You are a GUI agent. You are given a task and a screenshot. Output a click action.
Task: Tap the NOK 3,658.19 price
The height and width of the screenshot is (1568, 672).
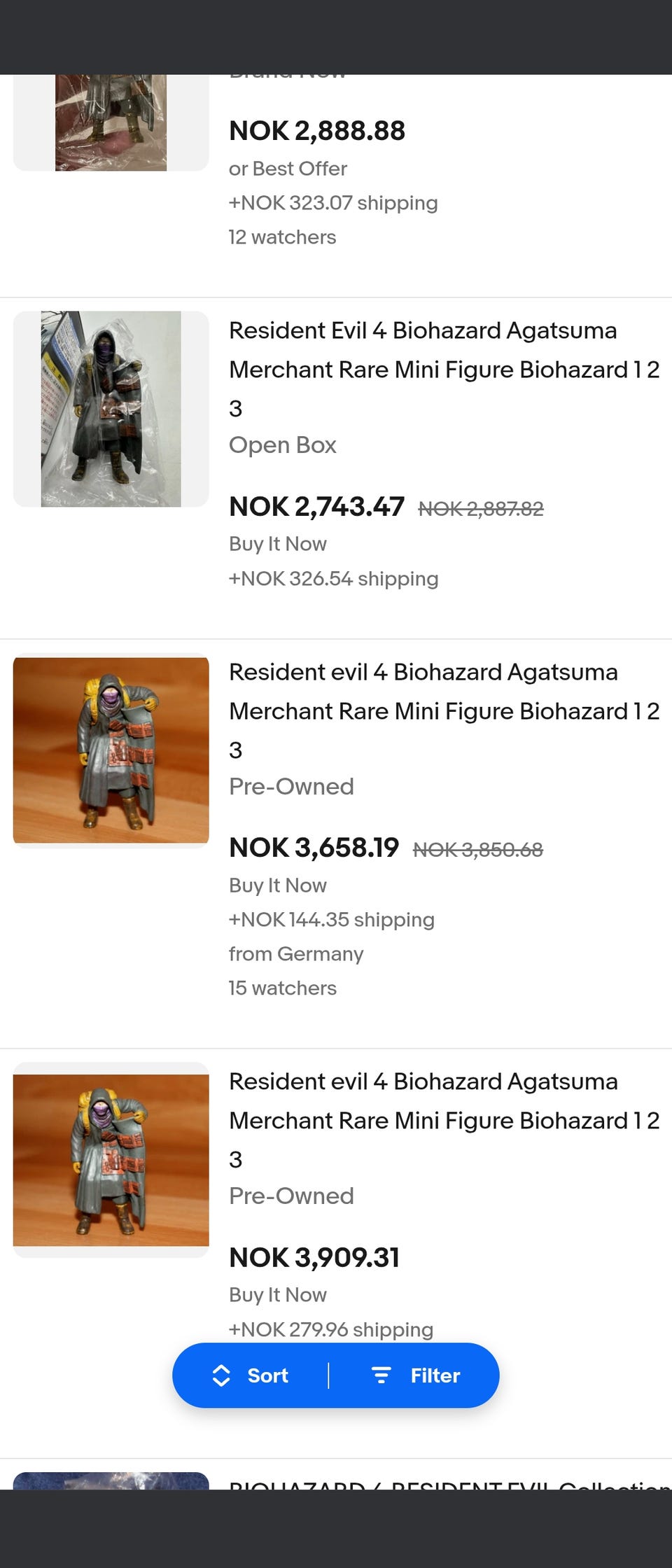tap(314, 848)
